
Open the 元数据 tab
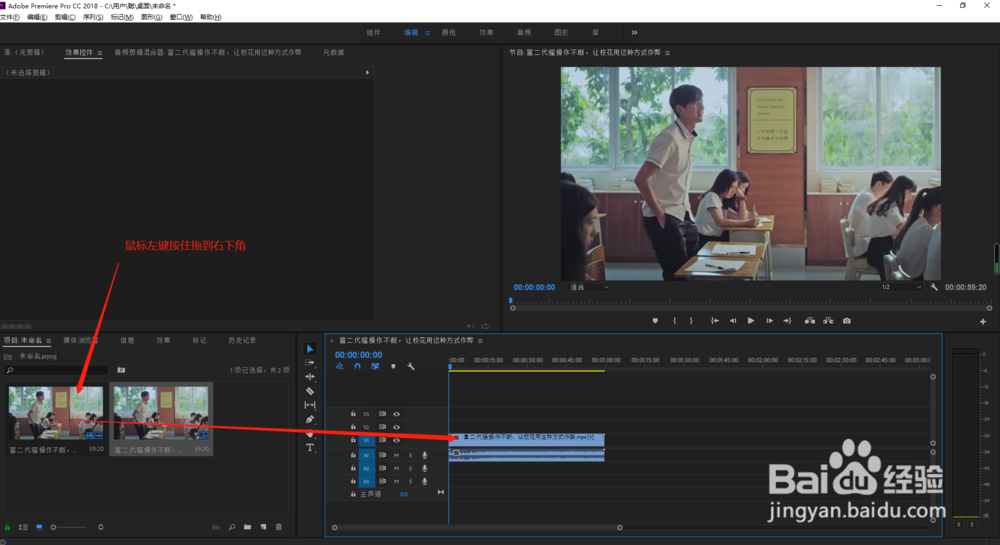click(x=333, y=52)
